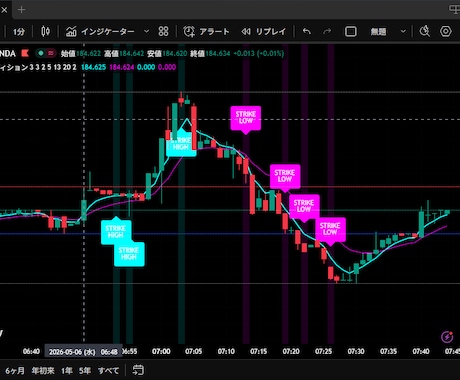Open the go-to-date calendar icon
460x380 pixels.
point(138,370)
